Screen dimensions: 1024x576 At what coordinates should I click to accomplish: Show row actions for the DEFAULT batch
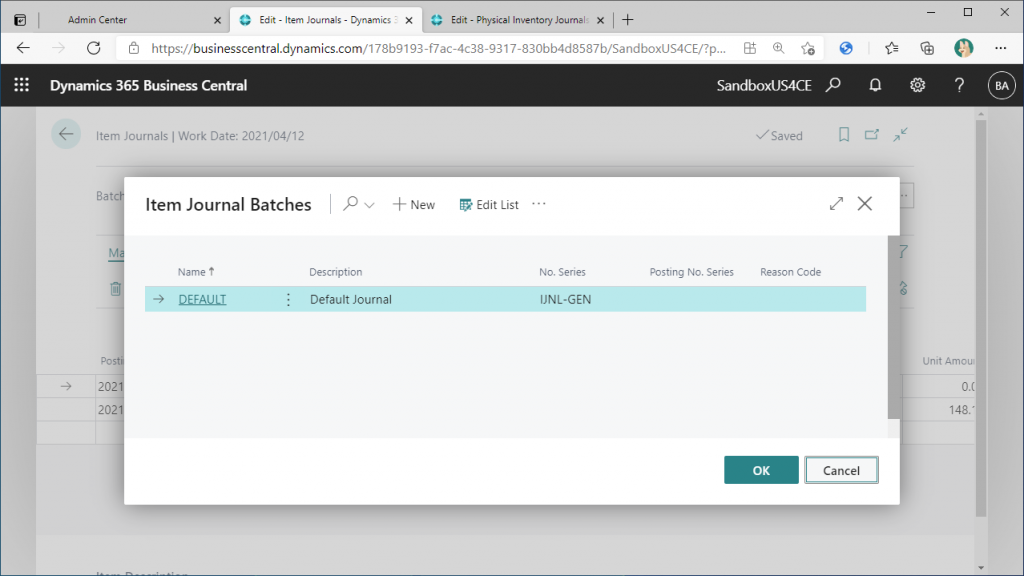[x=288, y=299]
